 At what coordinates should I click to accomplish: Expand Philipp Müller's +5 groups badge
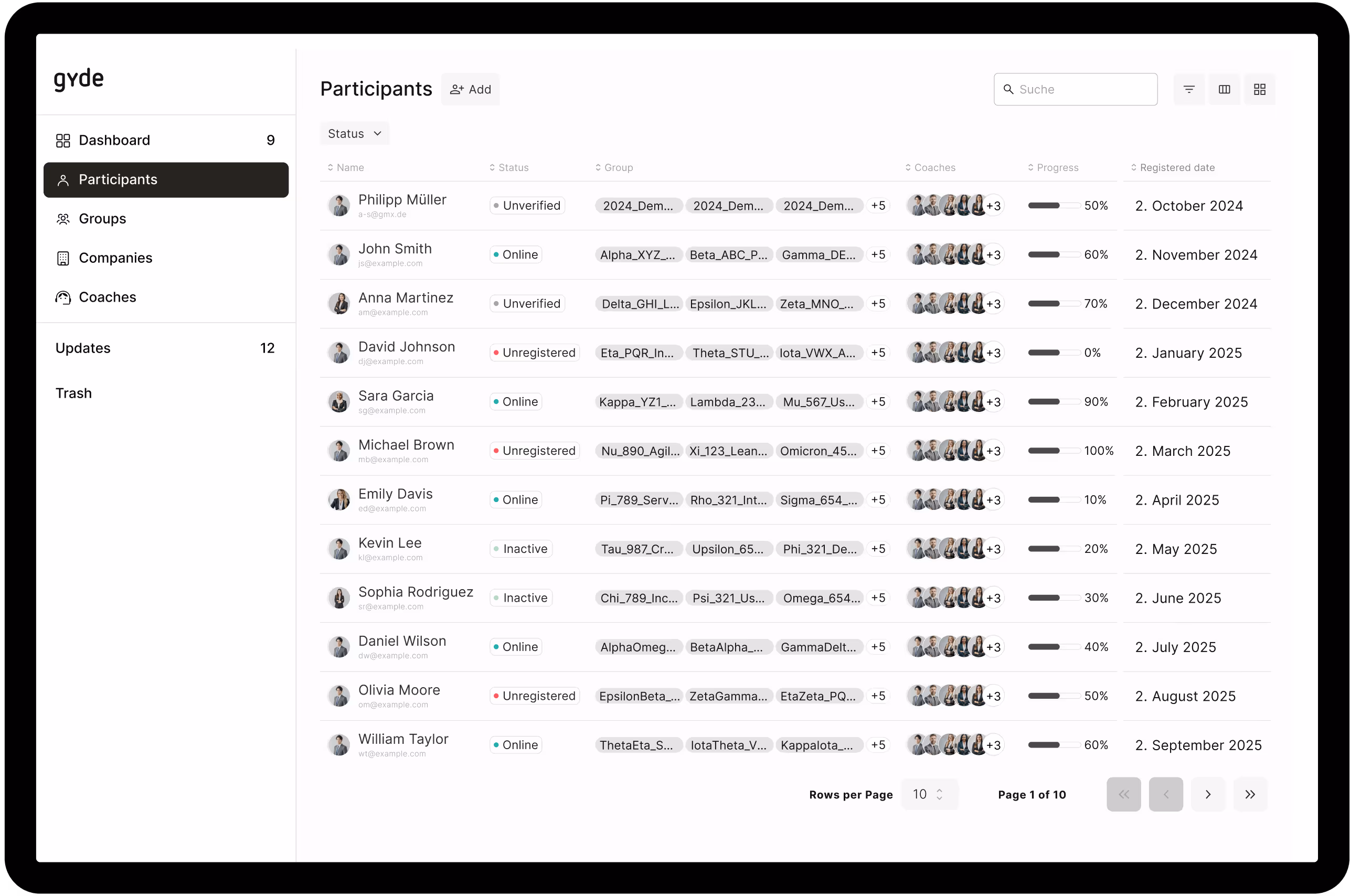tap(878, 206)
